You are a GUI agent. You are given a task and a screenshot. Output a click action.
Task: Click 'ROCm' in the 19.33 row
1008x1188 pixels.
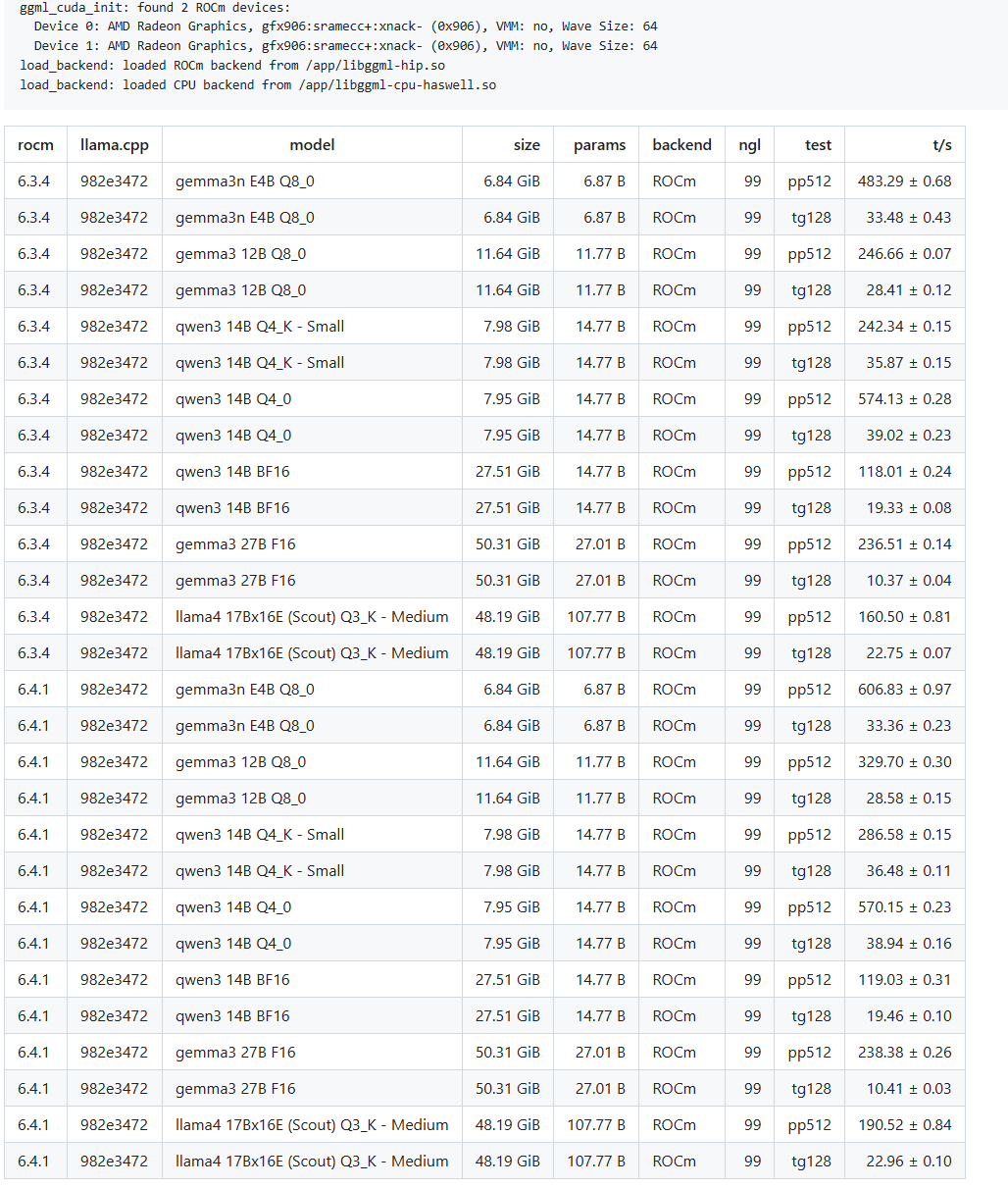675,508
